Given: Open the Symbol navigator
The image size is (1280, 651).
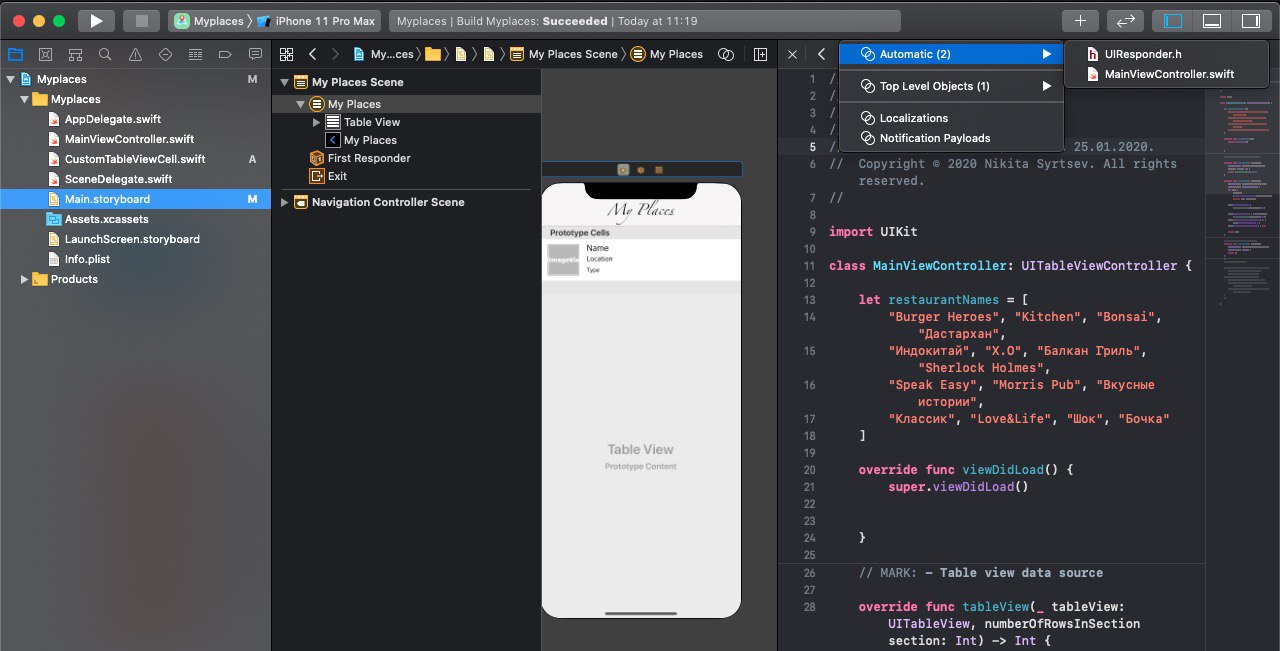Looking at the screenshot, I should [75, 54].
